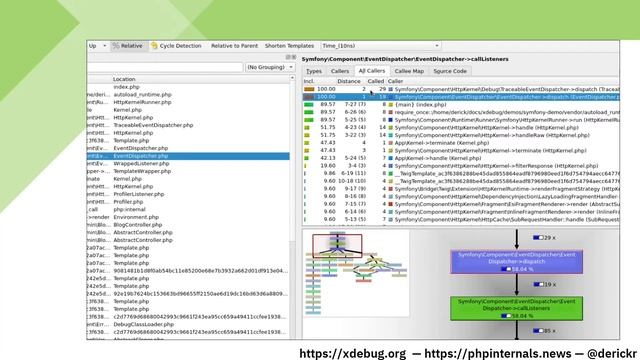Click the function search input field
640x360 pixels.
[x=165, y=67]
